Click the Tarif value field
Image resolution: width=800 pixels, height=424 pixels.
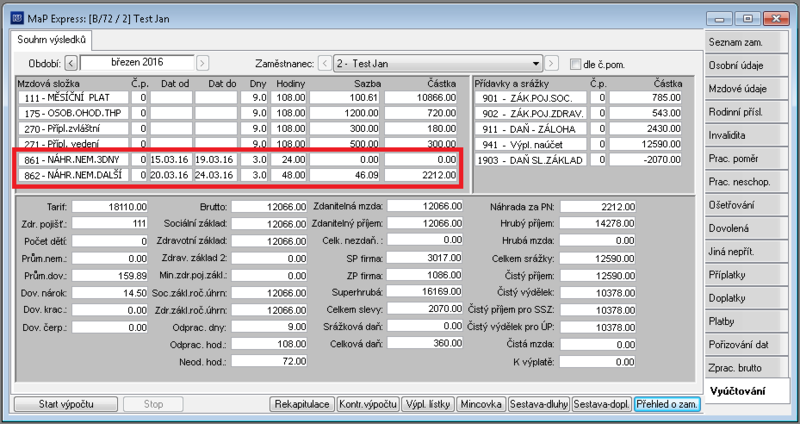pos(110,207)
